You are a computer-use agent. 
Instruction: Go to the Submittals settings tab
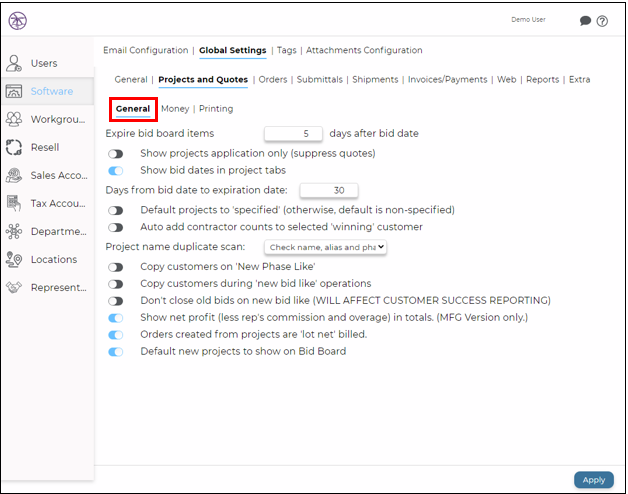click(320, 79)
